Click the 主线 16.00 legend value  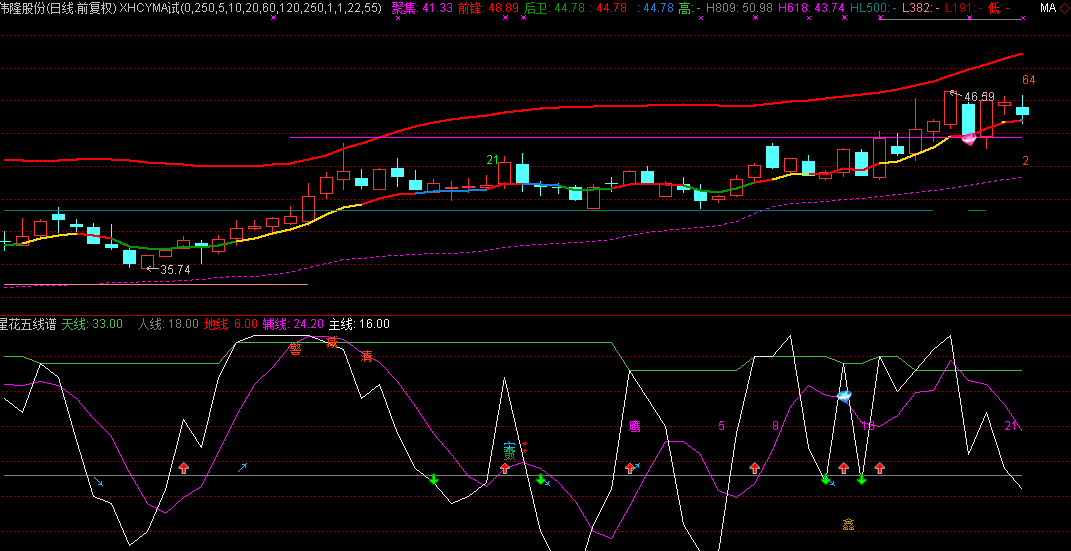click(359, 324)
